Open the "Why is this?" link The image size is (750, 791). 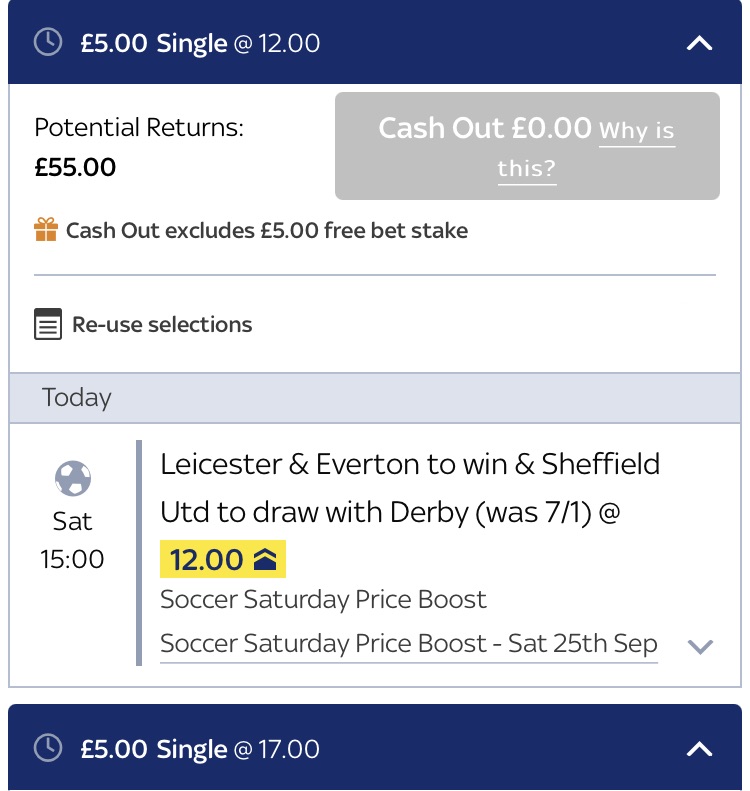click(587, 149)
